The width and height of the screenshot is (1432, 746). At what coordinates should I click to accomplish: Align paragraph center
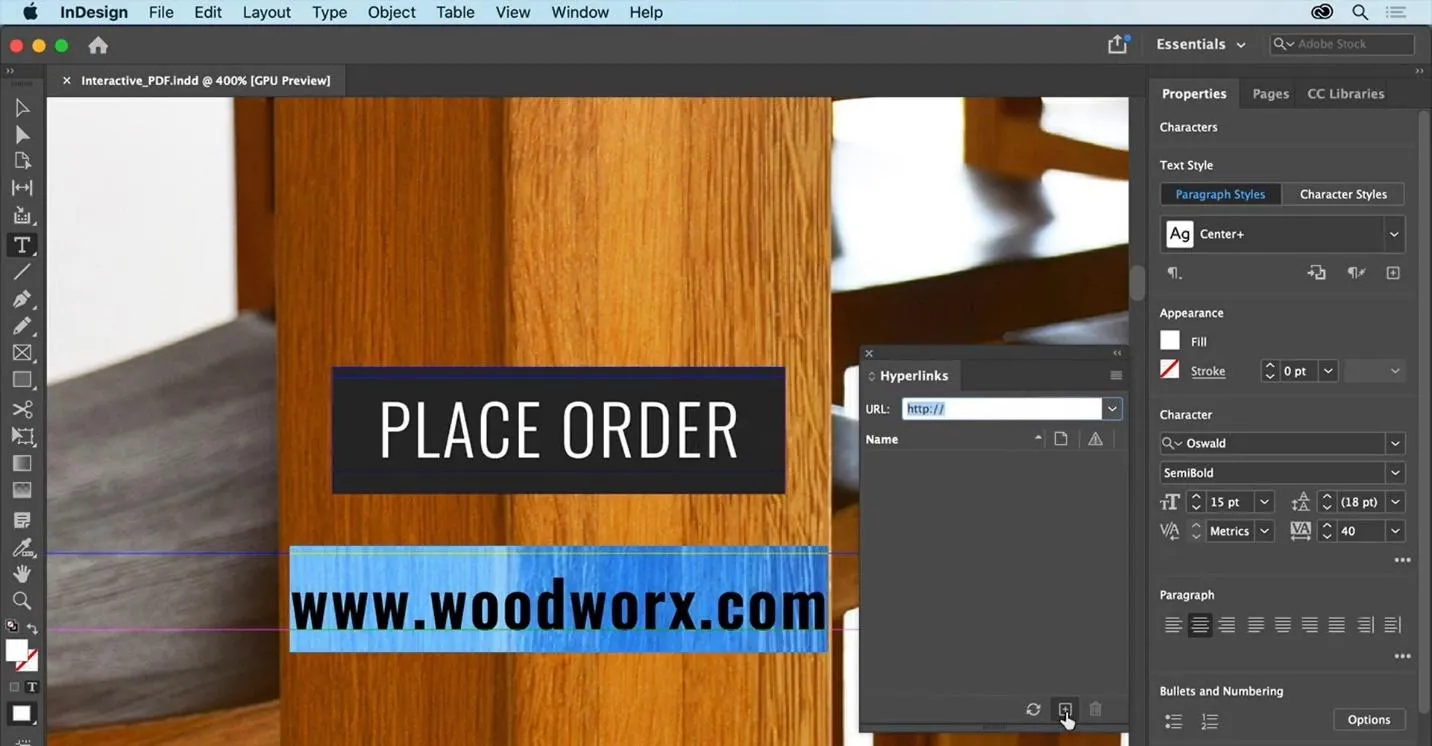(x=1200, y=625)
